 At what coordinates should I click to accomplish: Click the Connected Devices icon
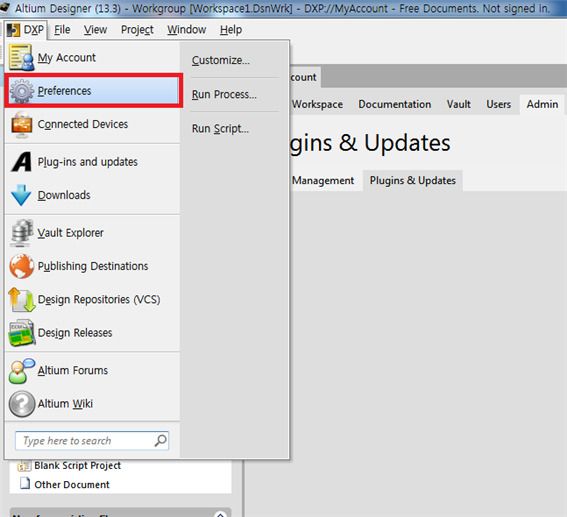21,125
